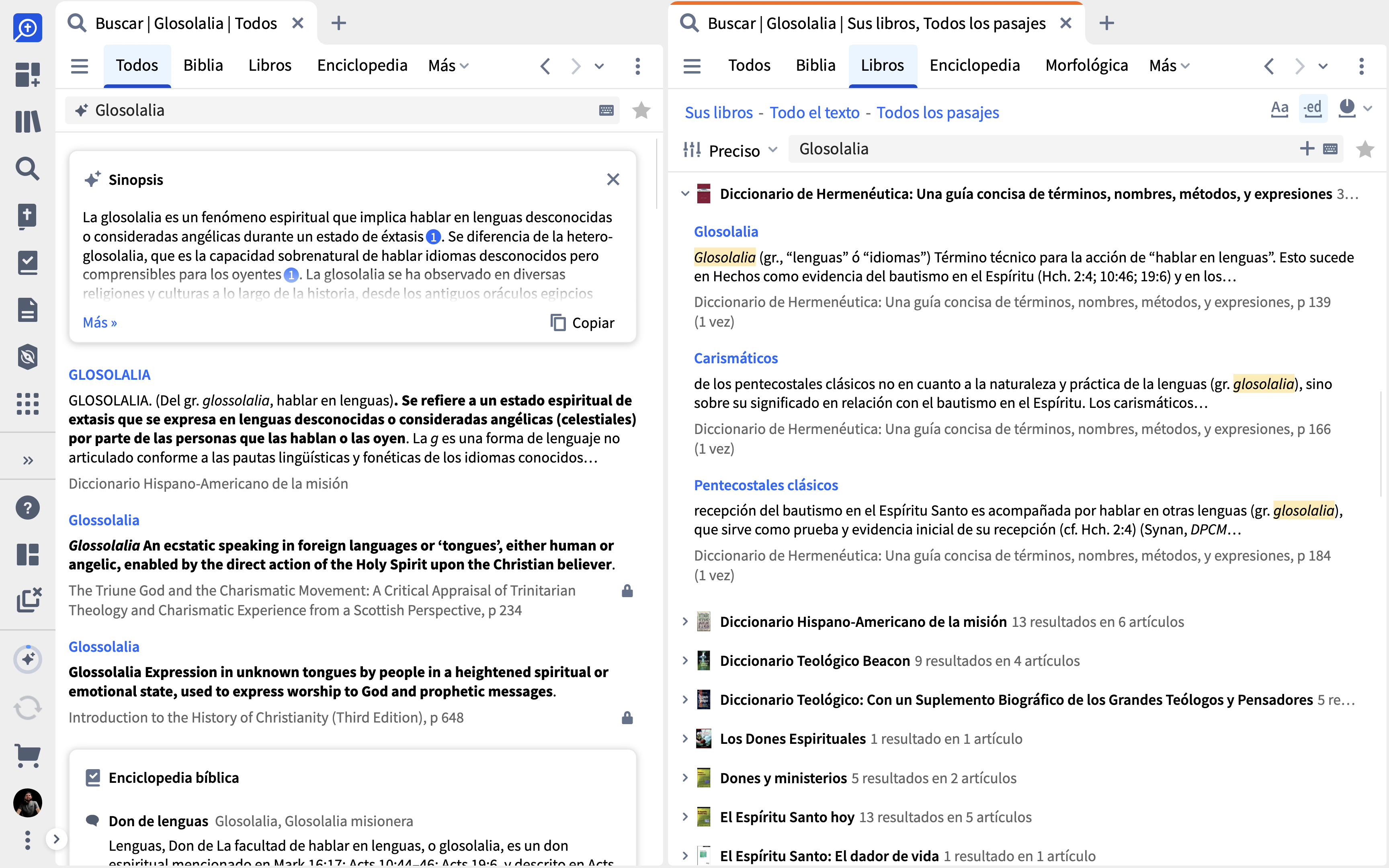Click the sync refresh icon
This screenshot has width=1389, height=868.
(28, 707)
